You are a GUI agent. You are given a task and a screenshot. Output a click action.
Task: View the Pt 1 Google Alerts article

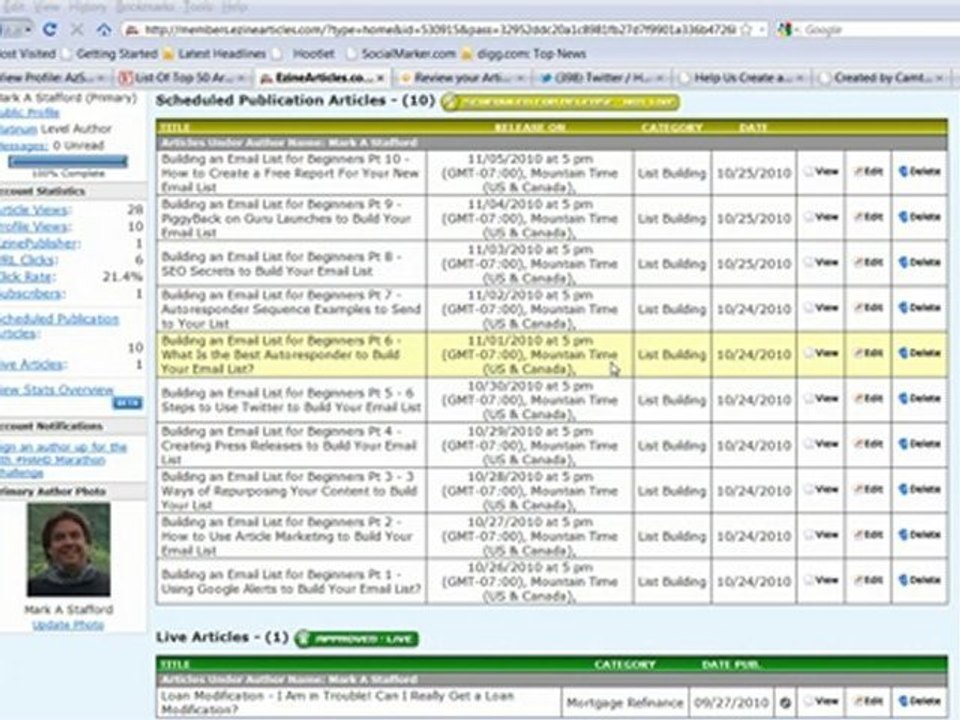pos(821,580)
